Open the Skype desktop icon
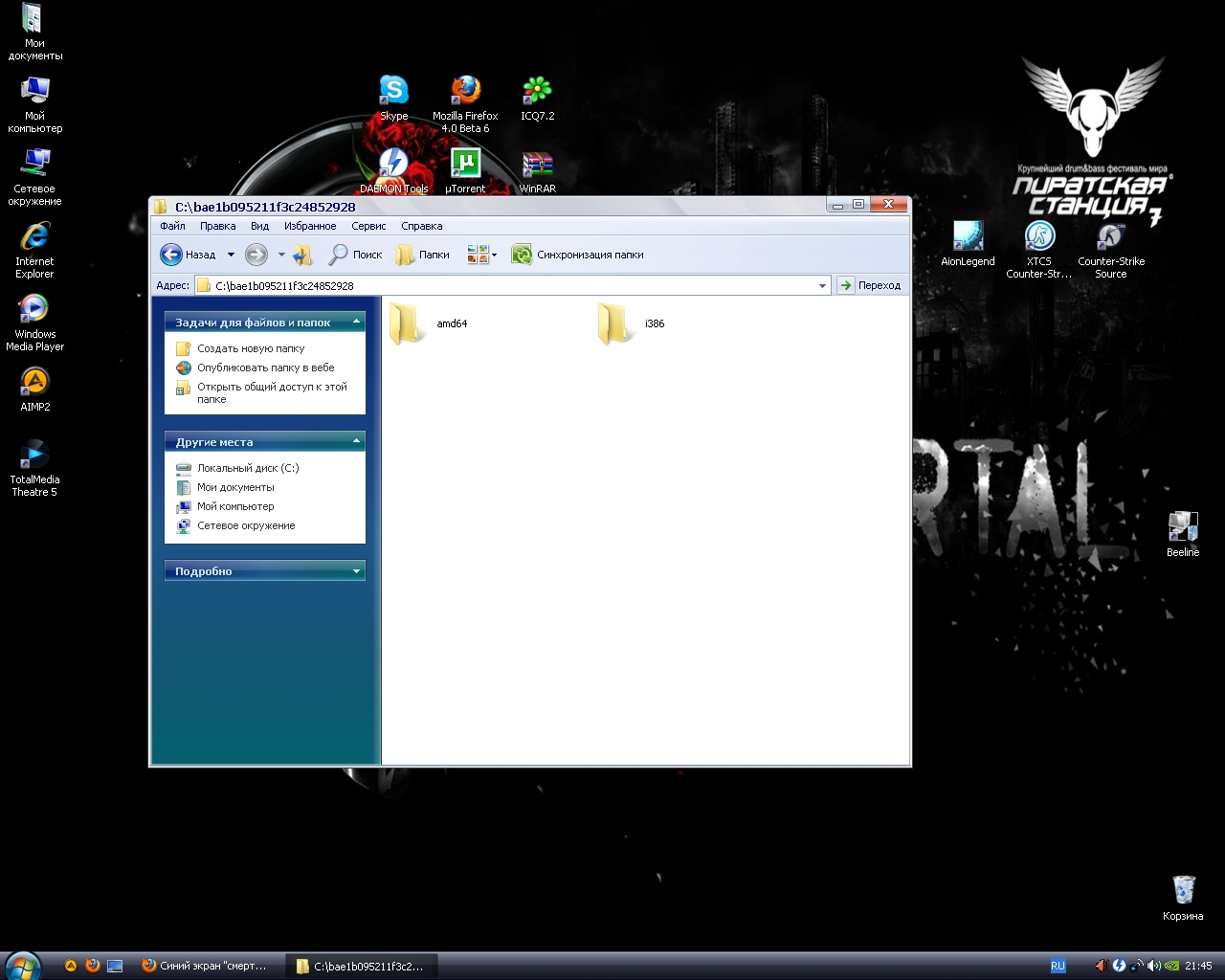 tap(393, 98)
